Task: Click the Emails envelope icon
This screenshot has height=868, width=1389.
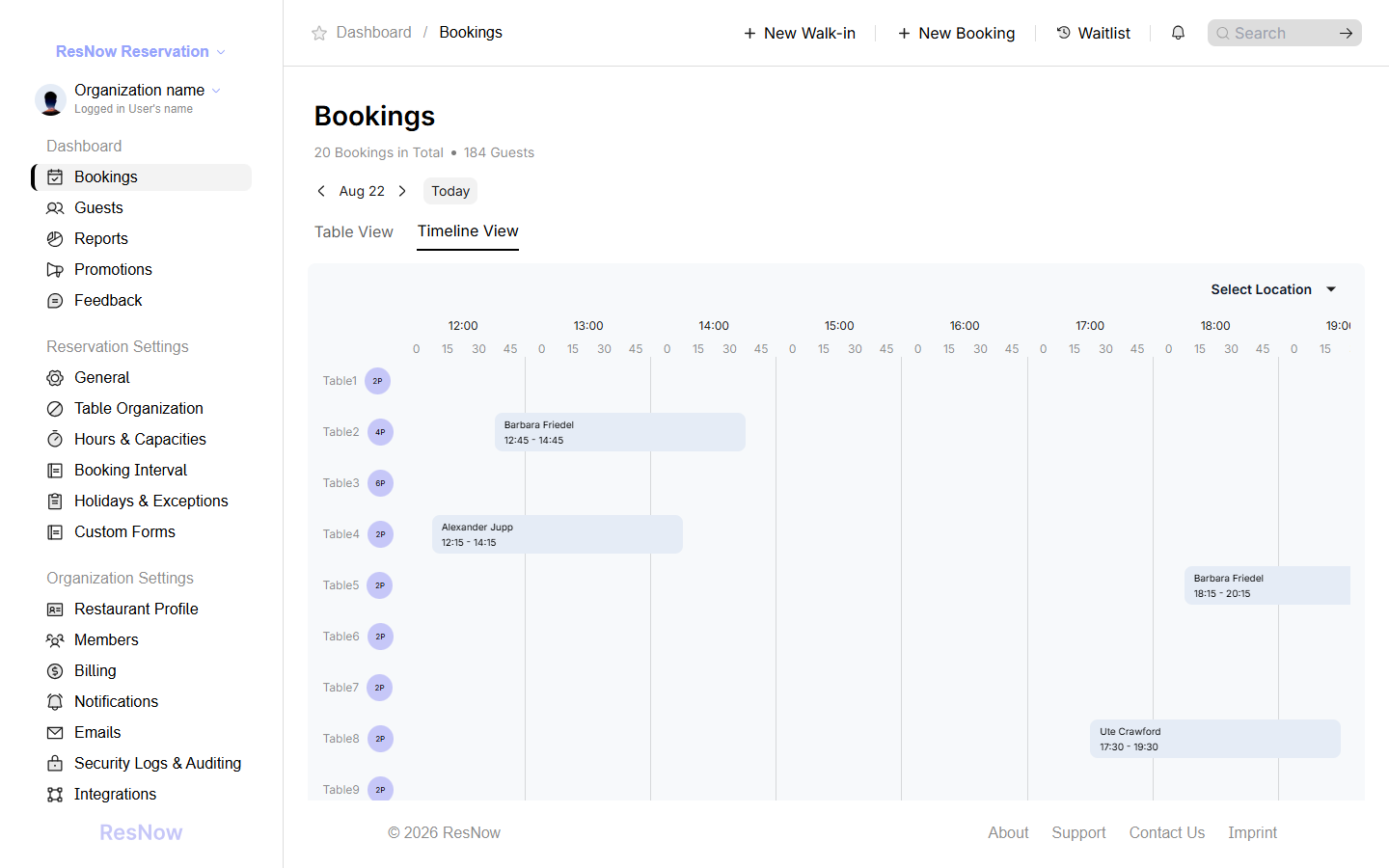Action: pos(55,733)
